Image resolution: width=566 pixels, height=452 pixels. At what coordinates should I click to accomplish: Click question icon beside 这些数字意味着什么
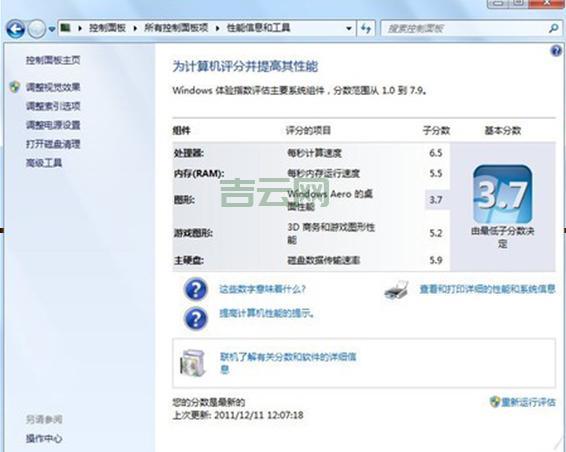coord(196,290)
